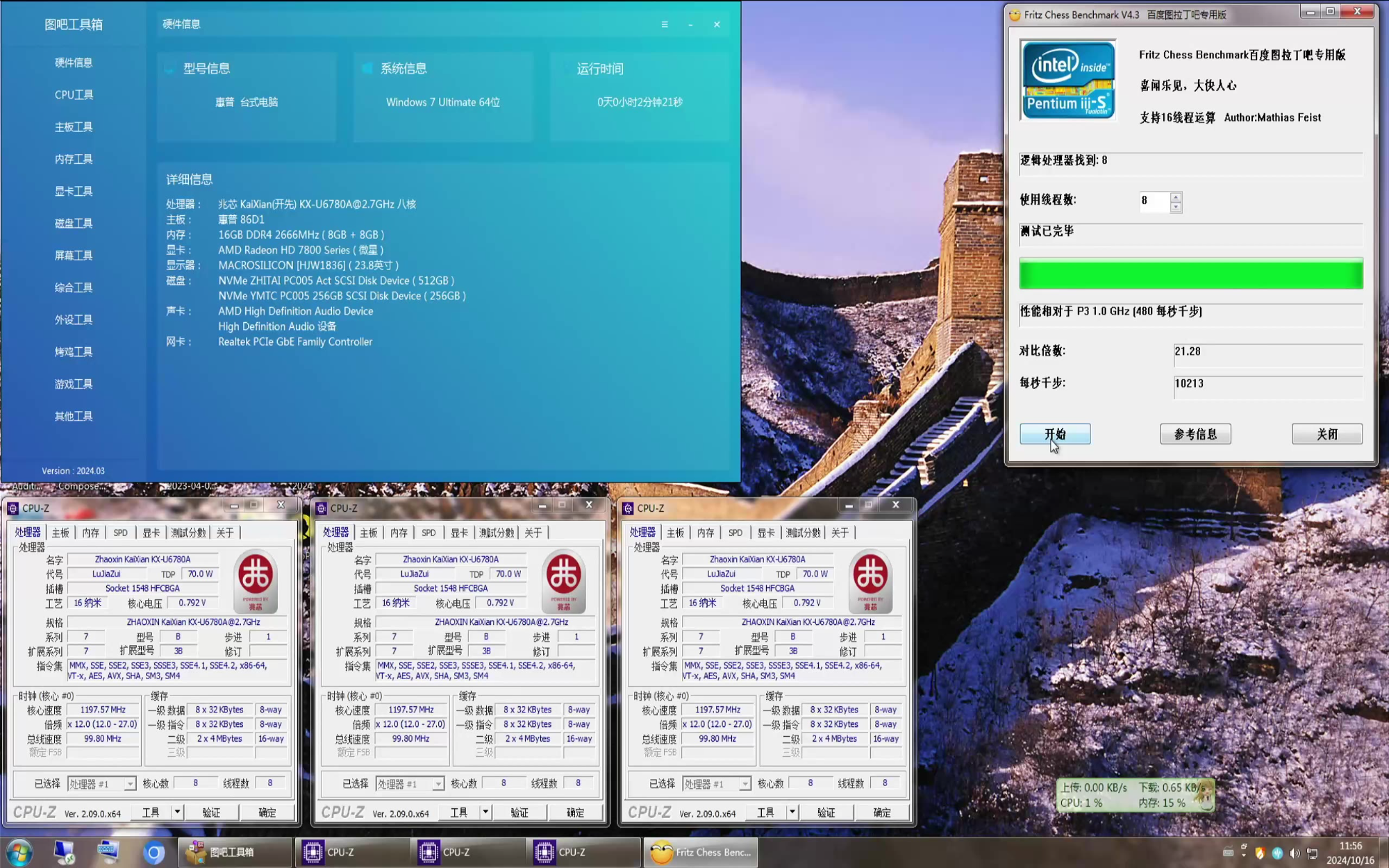
Task: Click 确定 button in middle CPU-Z
Action: point(575,812)
